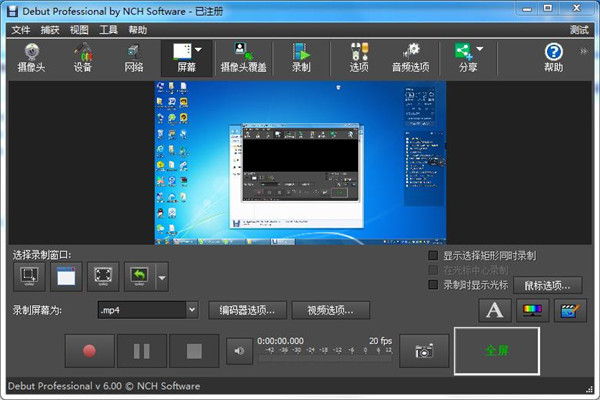Image resolution: width=600 pixels, height=400 pixels.
Task: Enable 显示选择矩形同时录制 checkbox
Action: [434, 255]
